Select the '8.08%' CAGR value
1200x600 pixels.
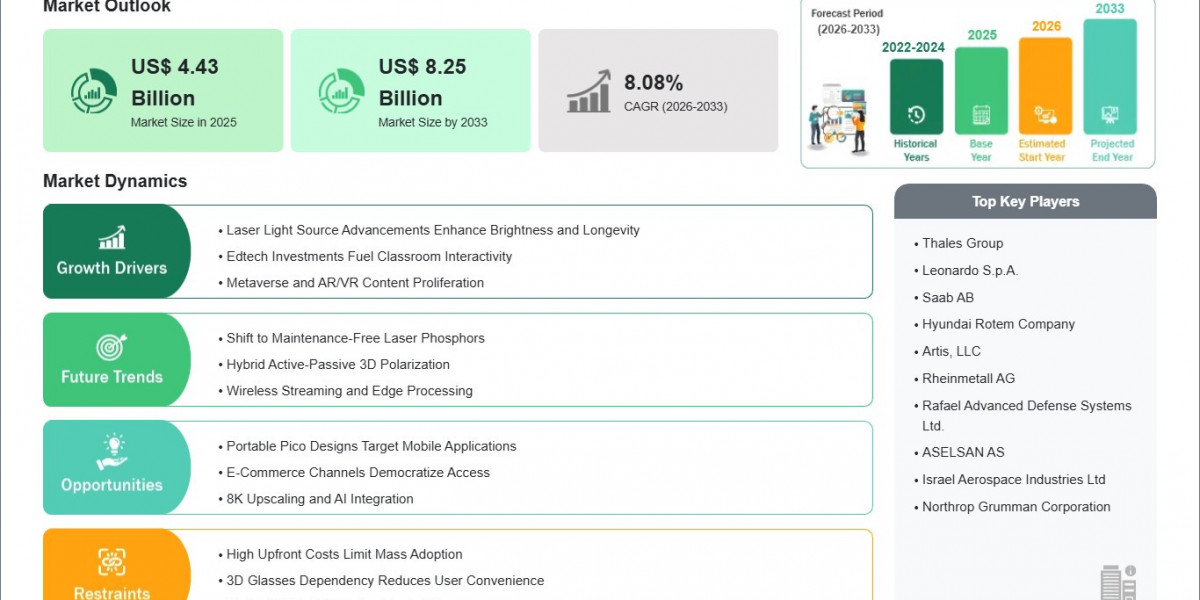point(654,82)
